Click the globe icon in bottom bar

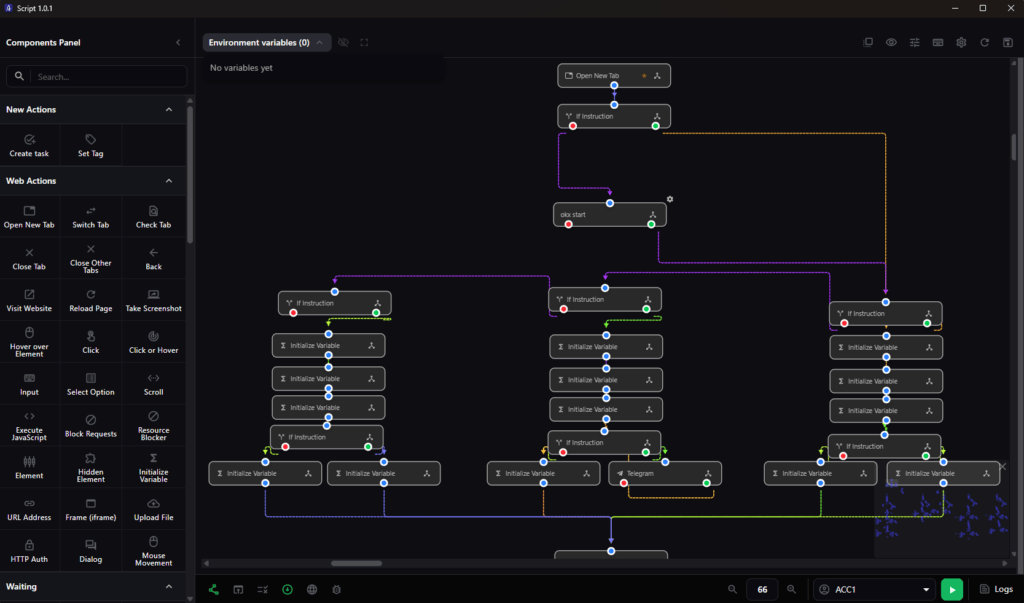(x=312, y=589)
